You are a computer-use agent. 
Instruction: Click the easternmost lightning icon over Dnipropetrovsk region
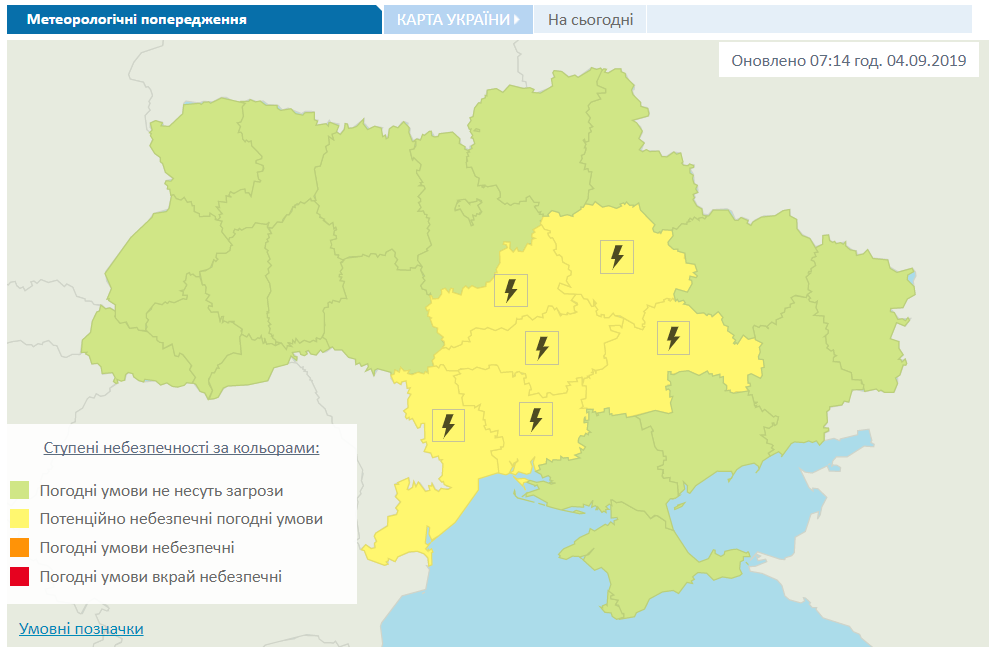pos(673,338)
